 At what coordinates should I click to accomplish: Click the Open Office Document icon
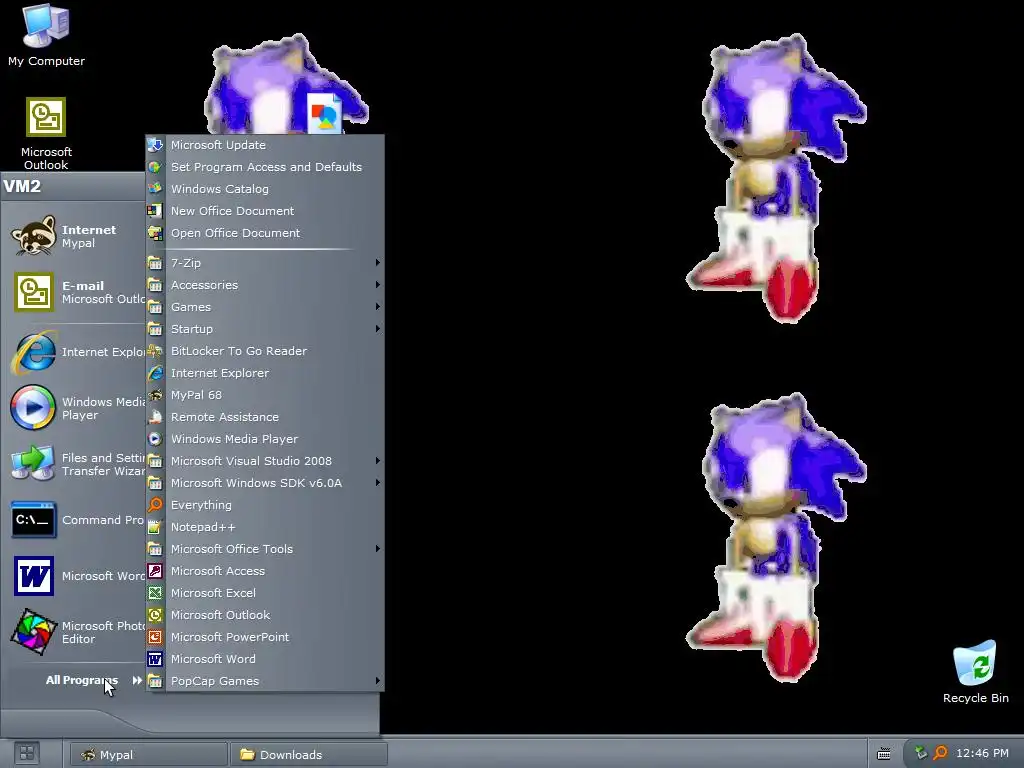tap(155, 233)
